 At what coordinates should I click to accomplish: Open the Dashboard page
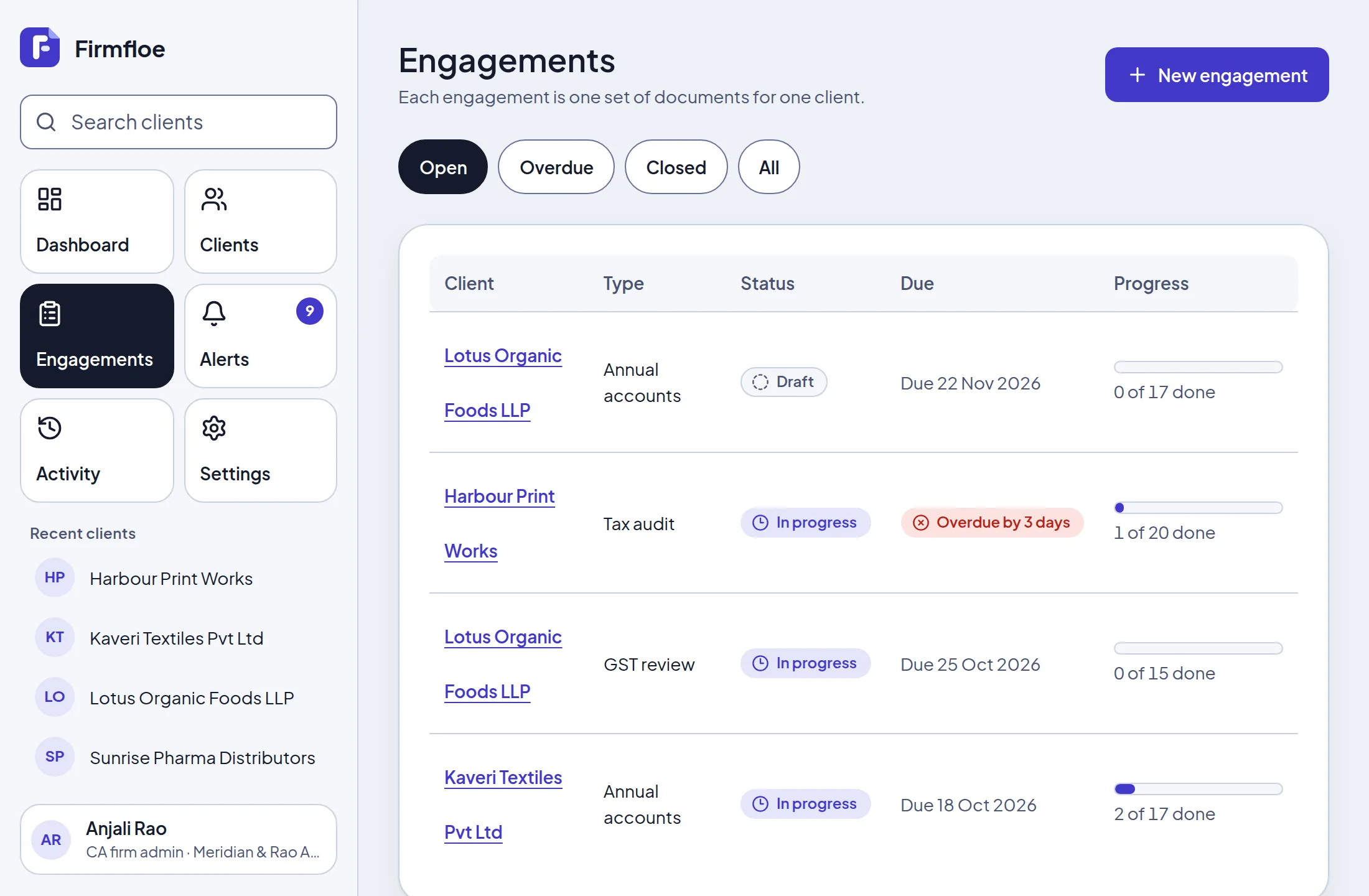point(97,222)
